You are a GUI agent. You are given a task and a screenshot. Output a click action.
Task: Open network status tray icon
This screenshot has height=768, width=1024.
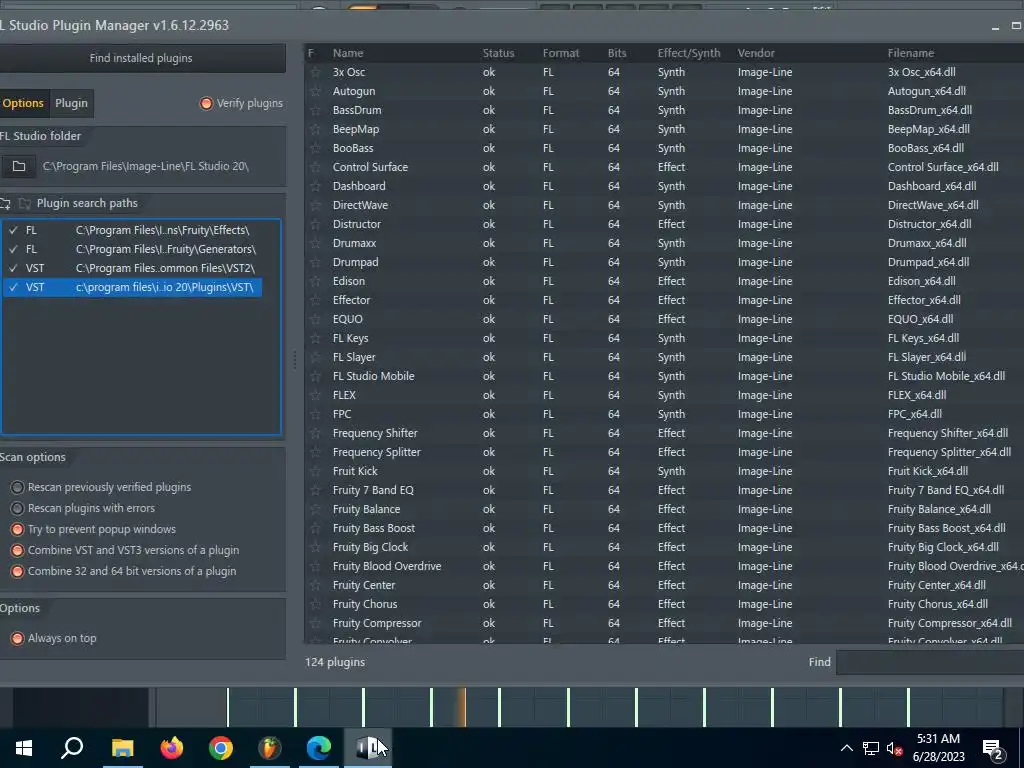click(871, 748)
